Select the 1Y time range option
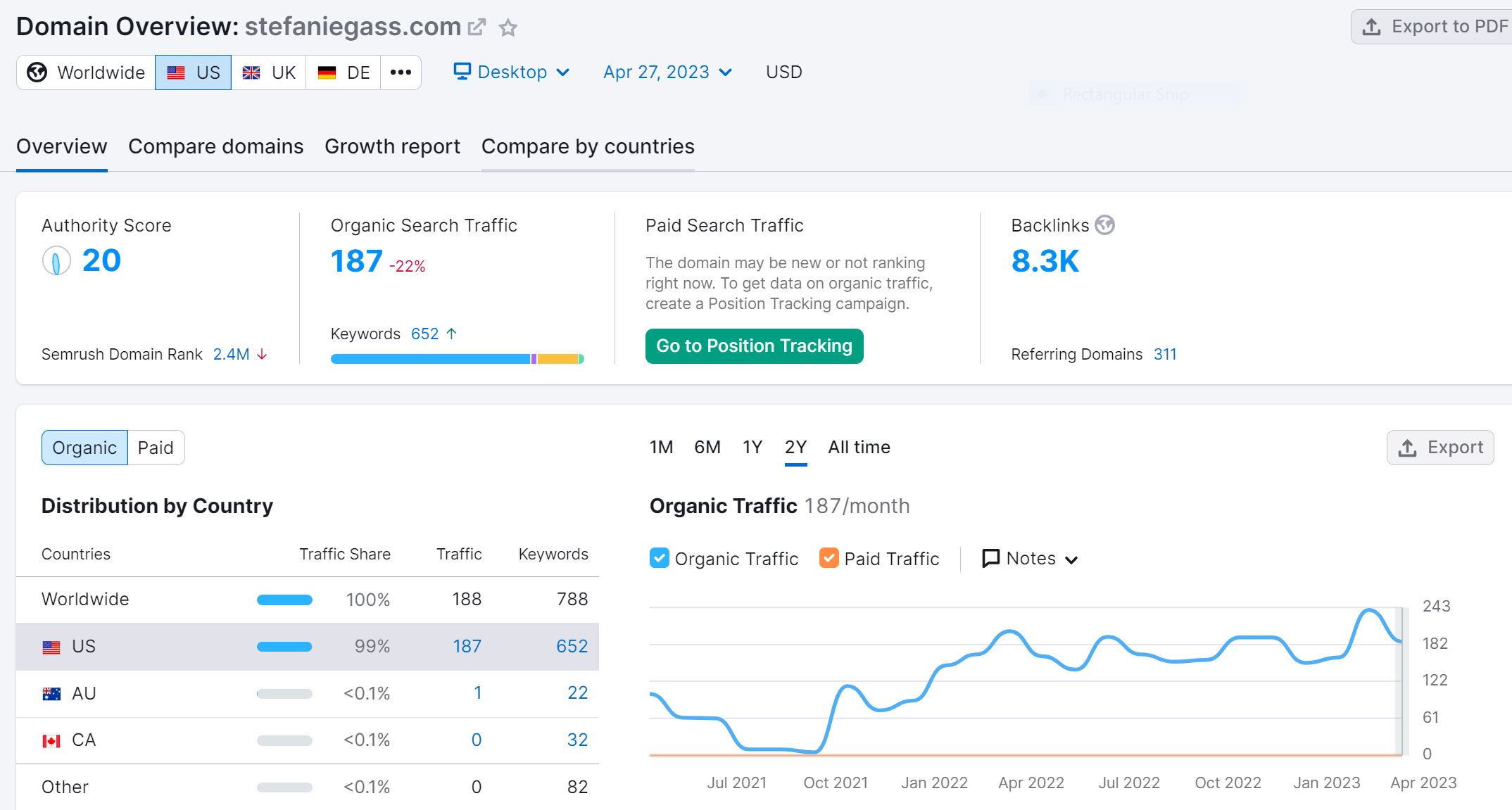 coord(751,448)
